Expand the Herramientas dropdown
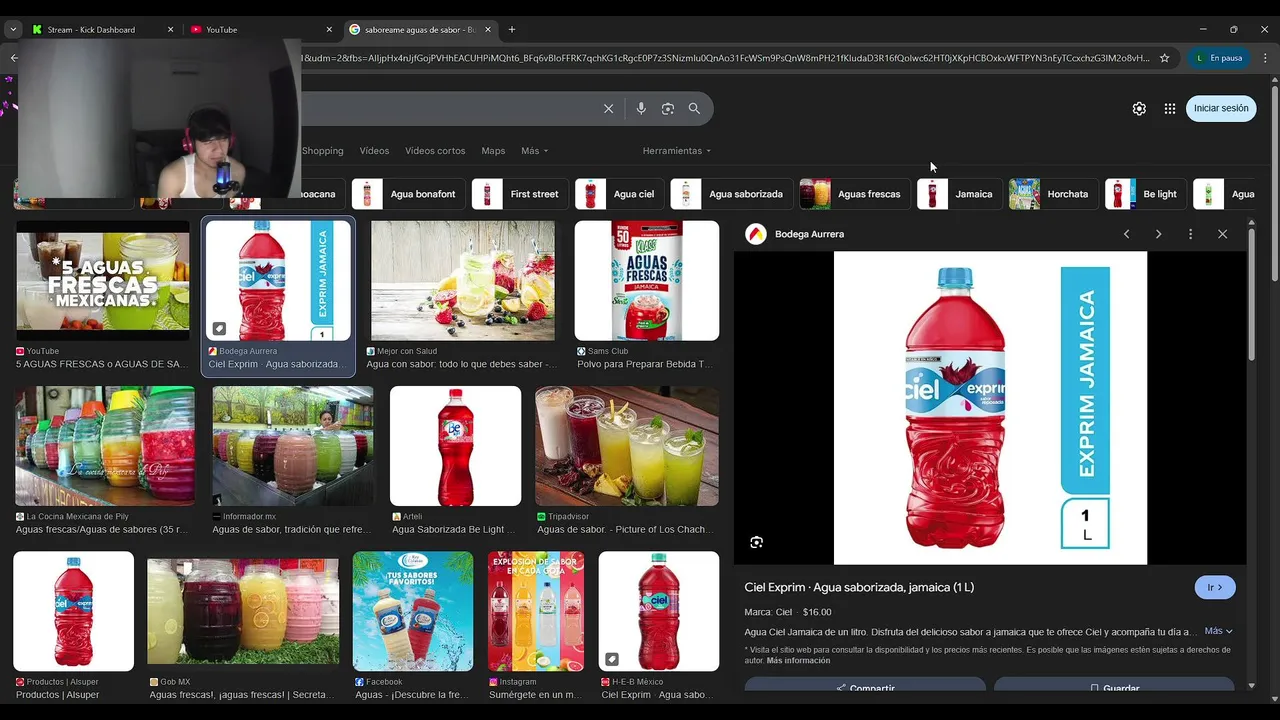This screenshot has width=1280, height=720. [677, 151]
